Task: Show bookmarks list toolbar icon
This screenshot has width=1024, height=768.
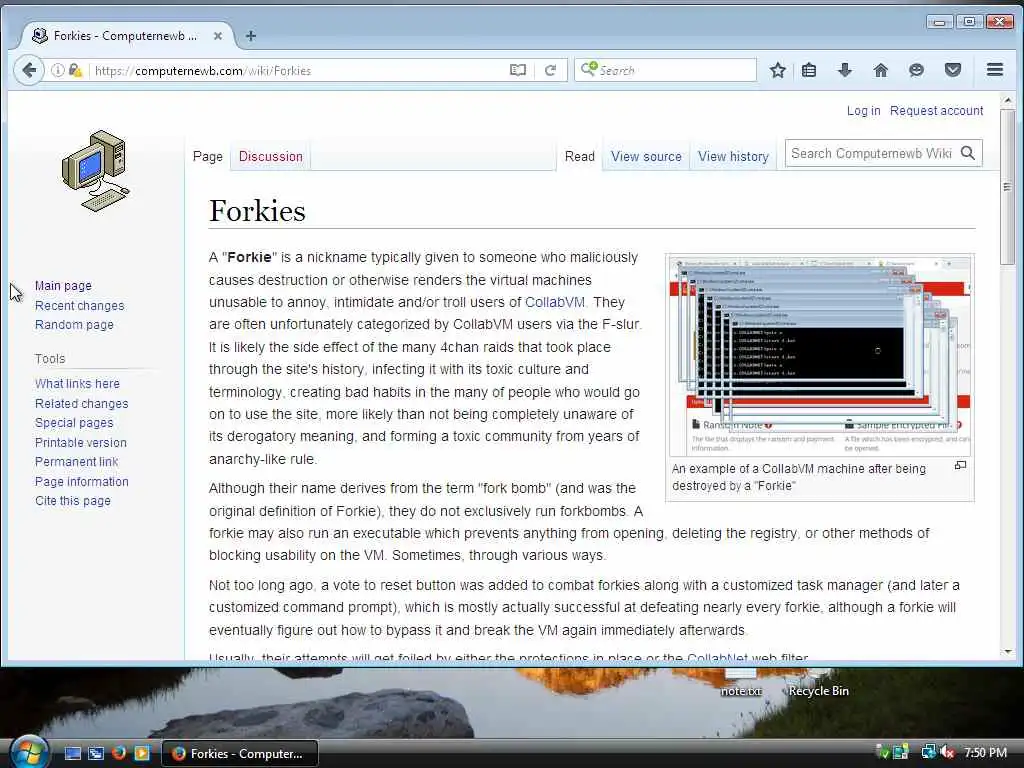Action: pos(809,70)
